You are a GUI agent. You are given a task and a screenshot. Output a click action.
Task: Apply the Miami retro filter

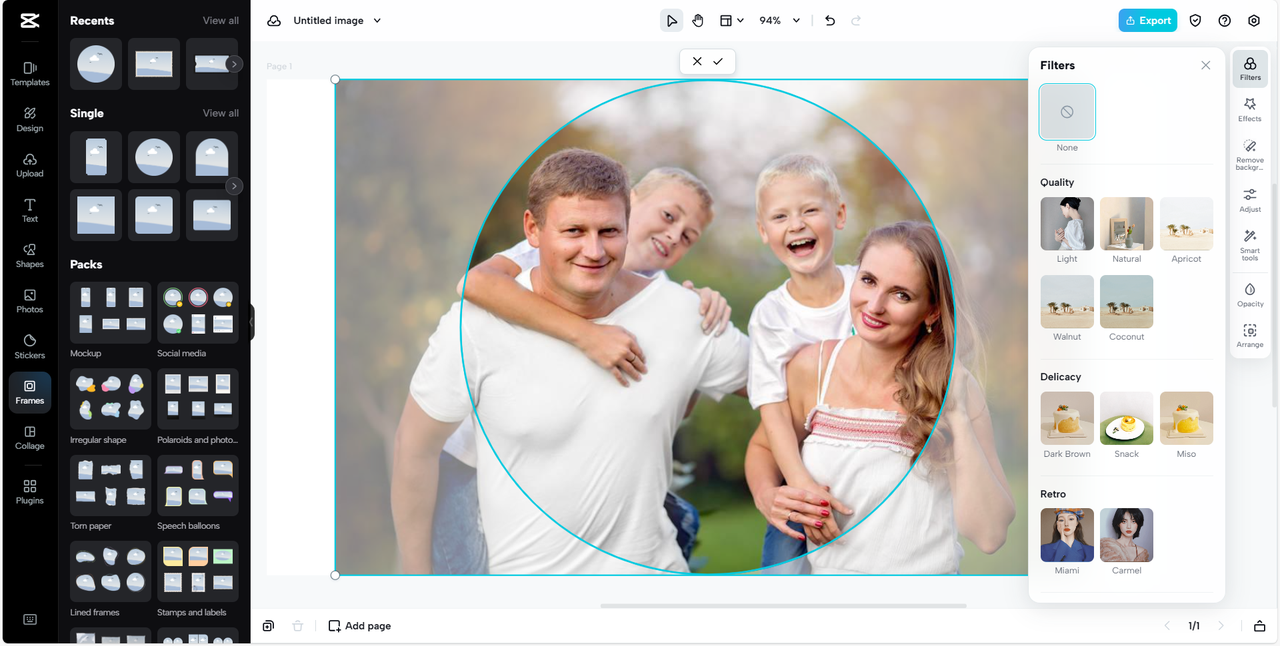pyautogui.click(x=1067, y=535)
